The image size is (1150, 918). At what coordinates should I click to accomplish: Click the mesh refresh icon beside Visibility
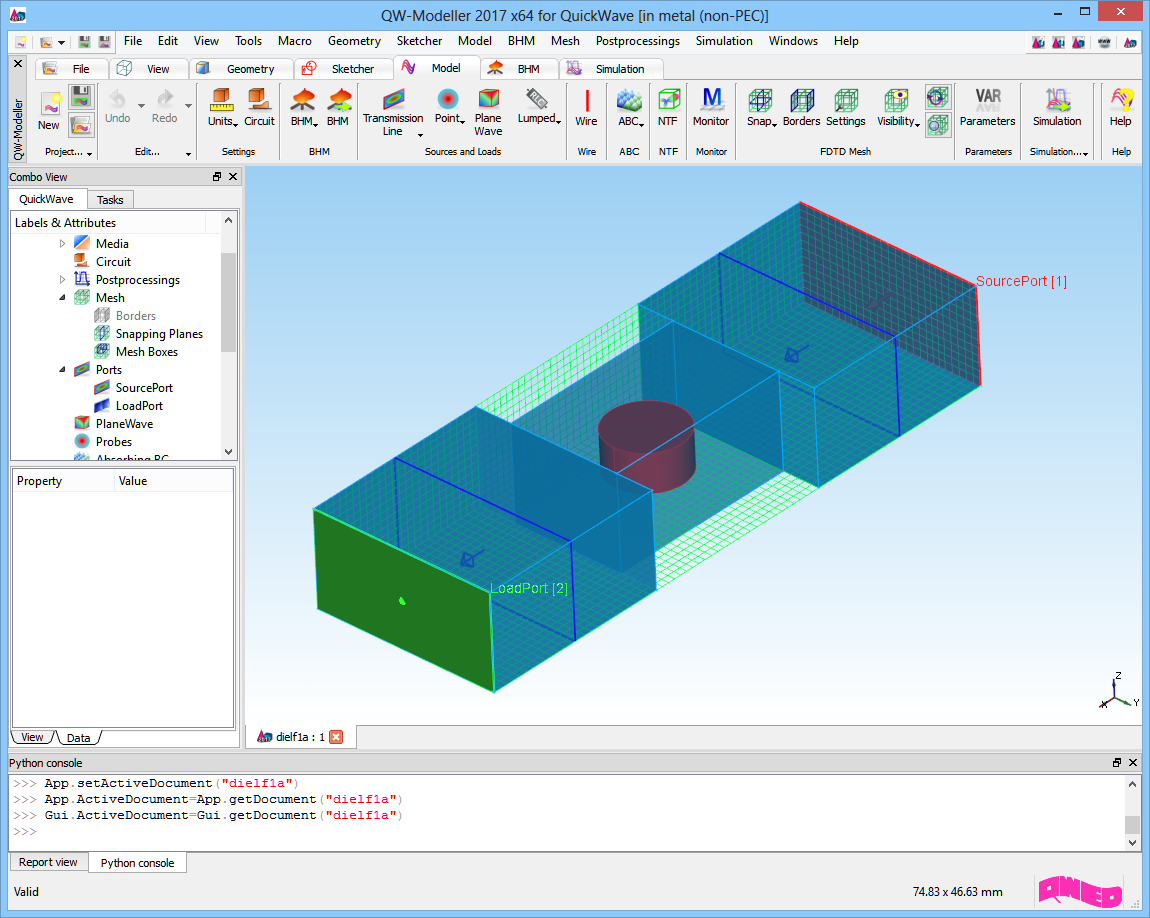(x=937, y=97)
